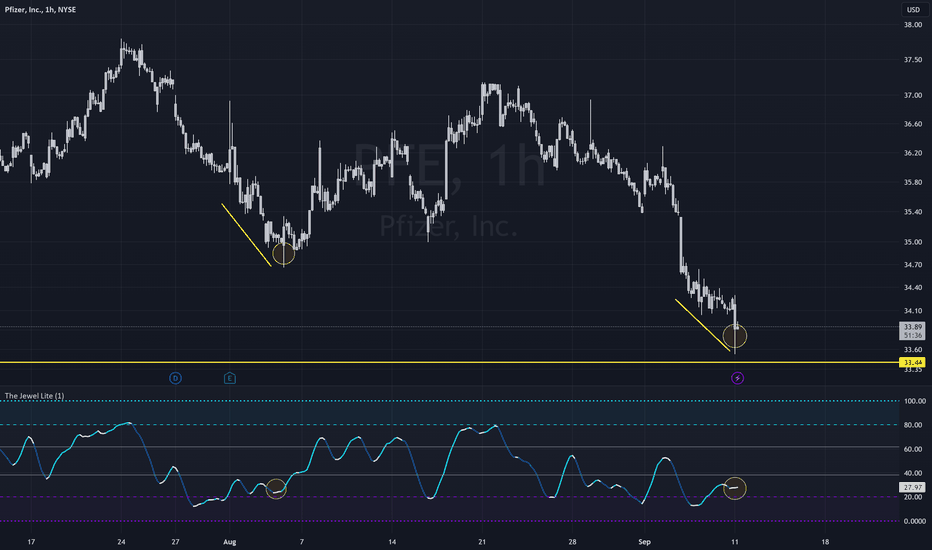Click the 'Sep' label on time axis

[644, 542]
